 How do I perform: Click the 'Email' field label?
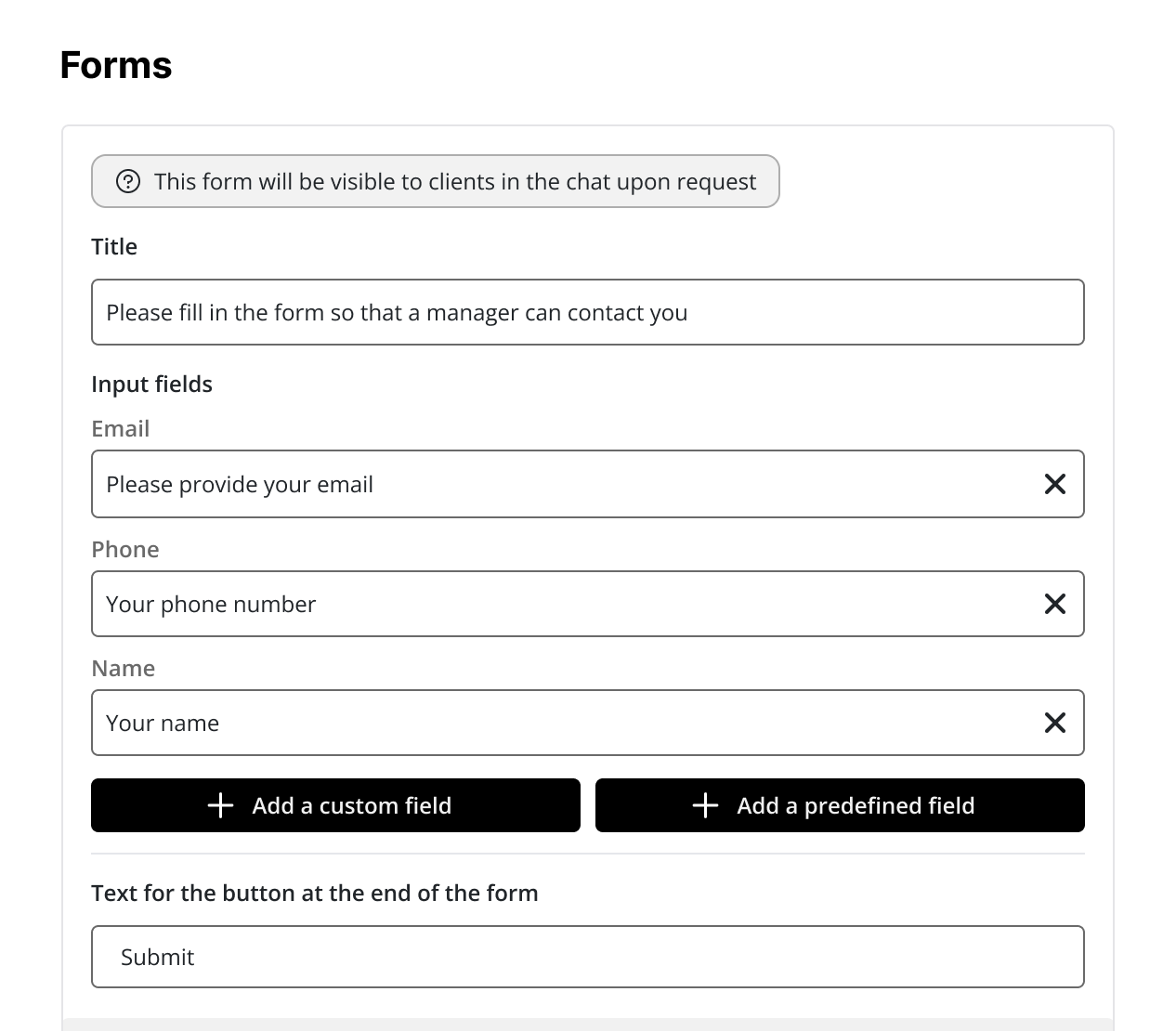point(120,428)
